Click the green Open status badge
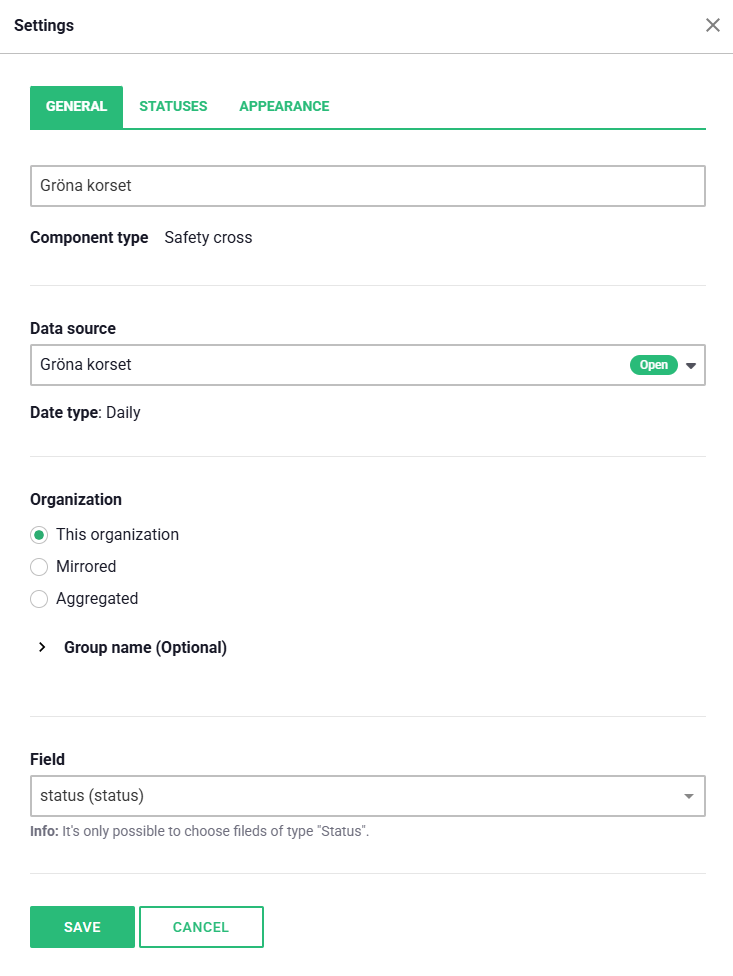 pyautogui.click(x=653, y=365)
